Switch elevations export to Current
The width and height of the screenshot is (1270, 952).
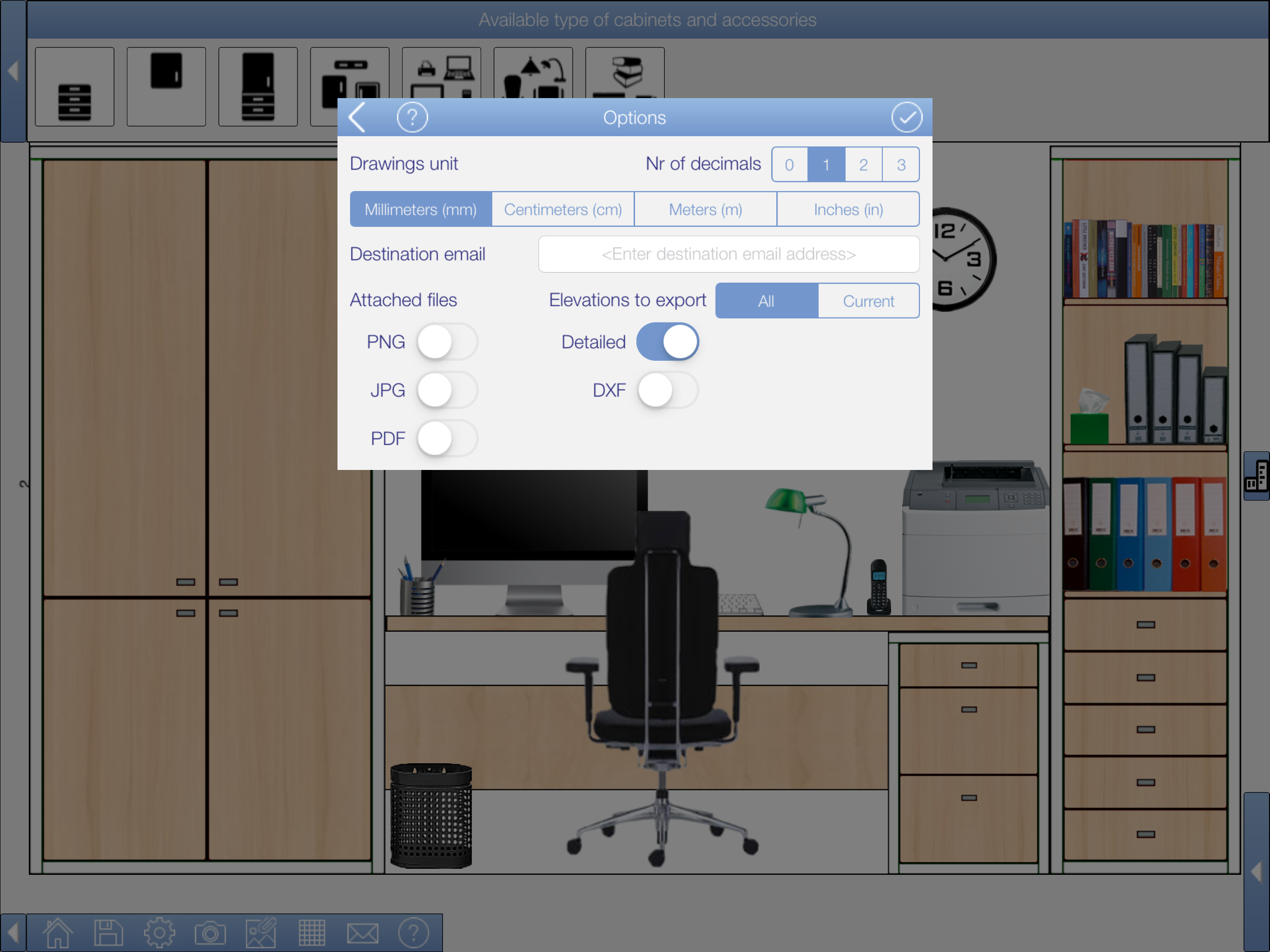(x=868, y=301)
